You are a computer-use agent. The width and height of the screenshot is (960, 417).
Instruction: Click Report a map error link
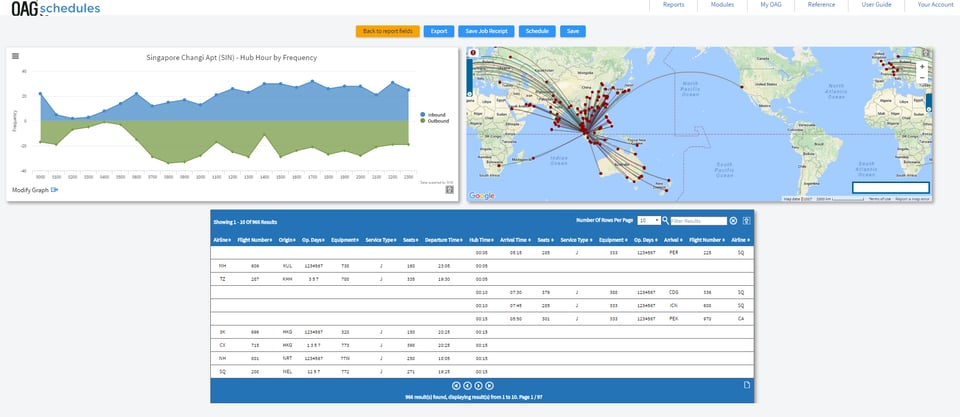click(x=912, y=199)
